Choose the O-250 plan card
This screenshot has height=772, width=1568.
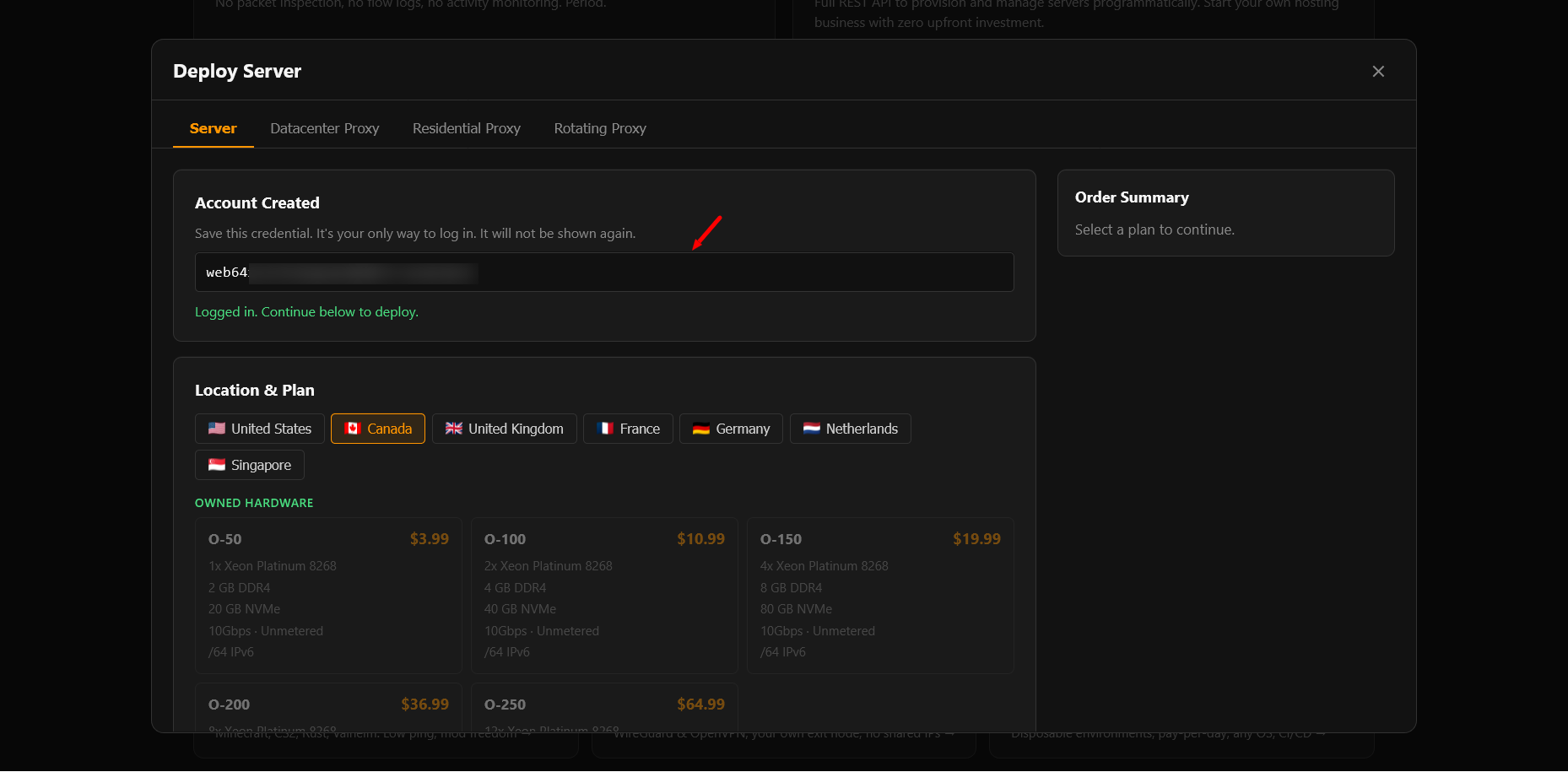point(604,707)
